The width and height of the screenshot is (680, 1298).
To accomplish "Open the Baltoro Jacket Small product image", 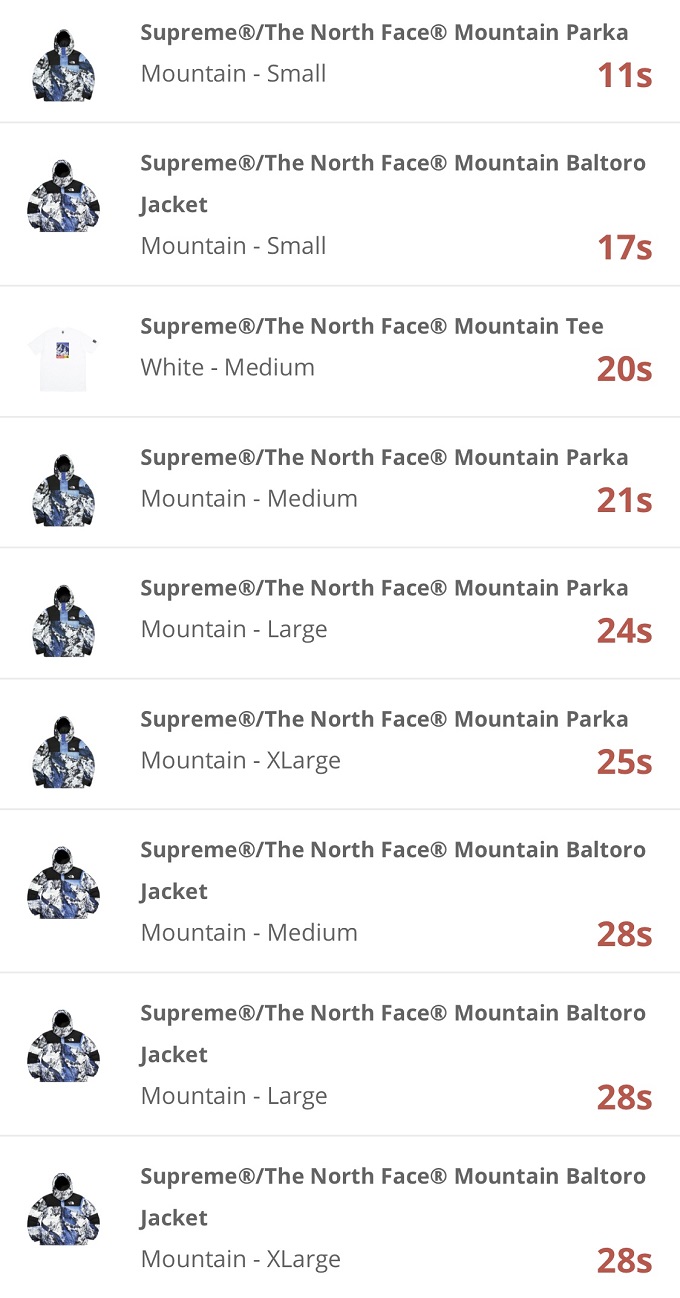I will coord(64,196).
